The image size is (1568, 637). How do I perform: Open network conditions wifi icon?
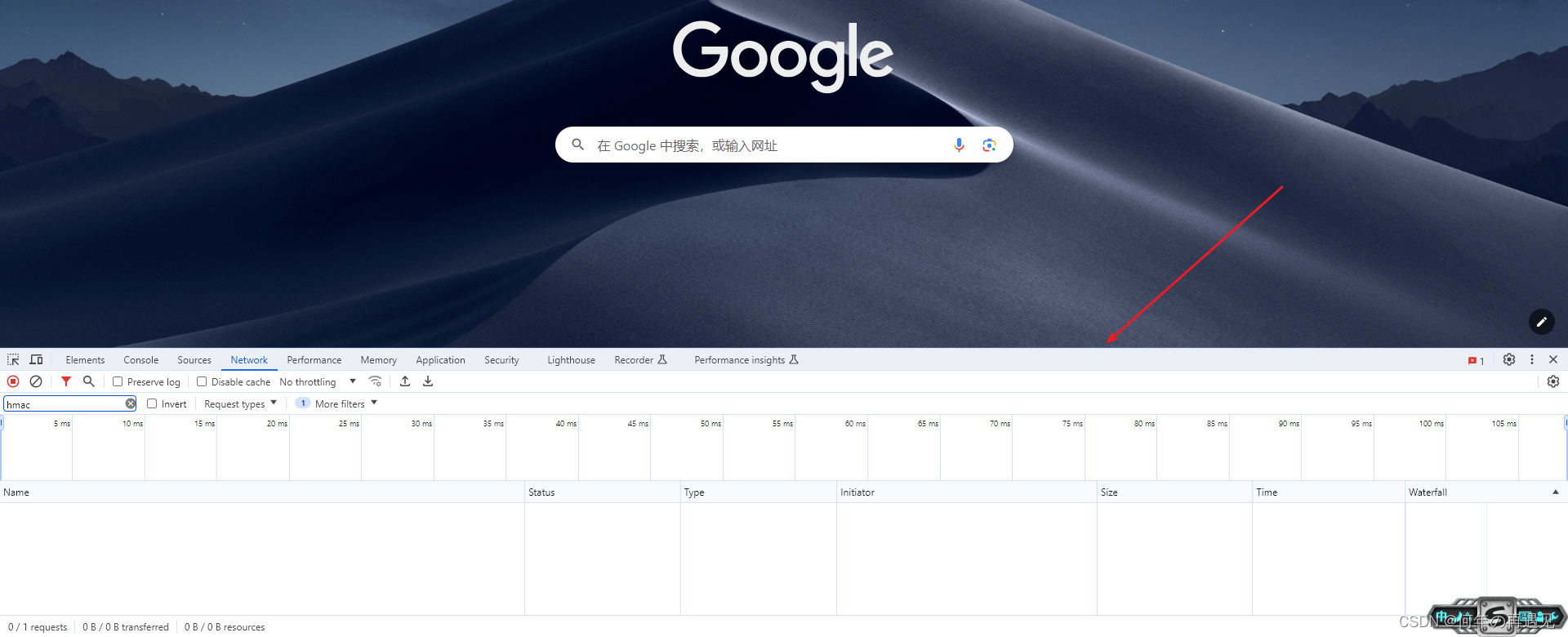click(x=375, y=381)
